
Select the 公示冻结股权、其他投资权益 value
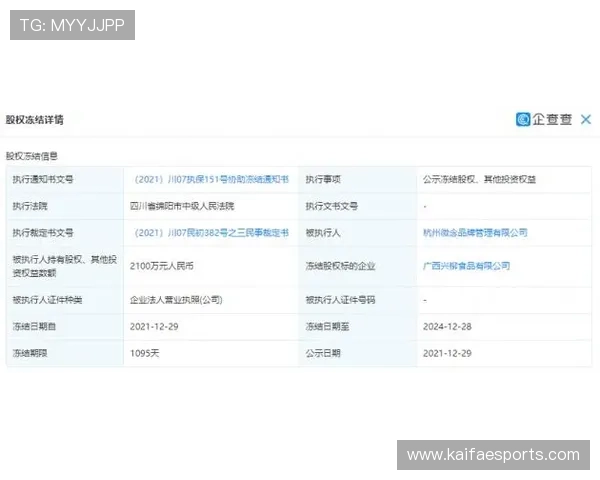[x=479, y=180]
